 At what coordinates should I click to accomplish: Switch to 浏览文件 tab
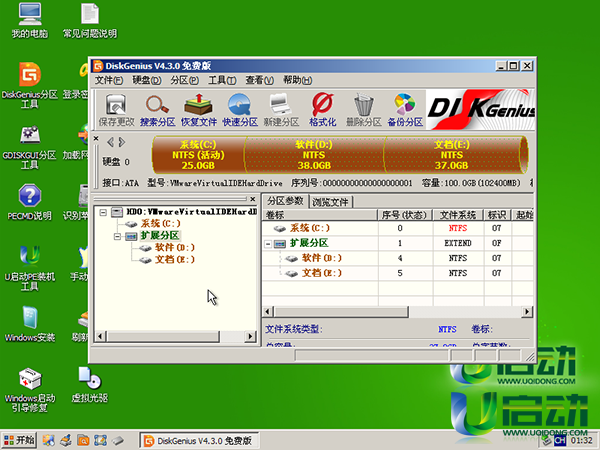(330, 202)
